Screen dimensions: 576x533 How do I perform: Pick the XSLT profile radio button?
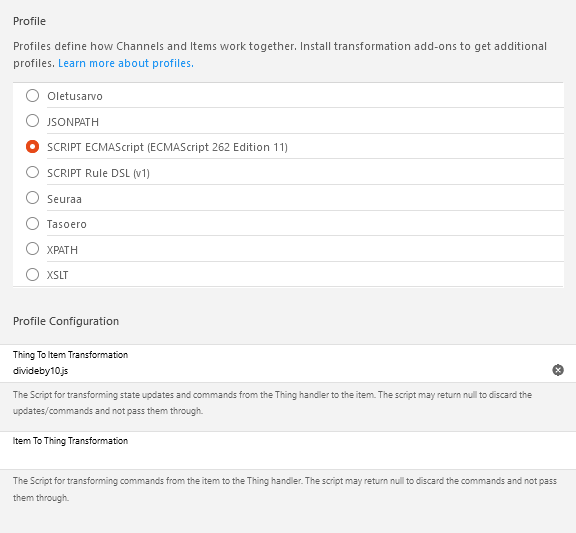(32, 275)
